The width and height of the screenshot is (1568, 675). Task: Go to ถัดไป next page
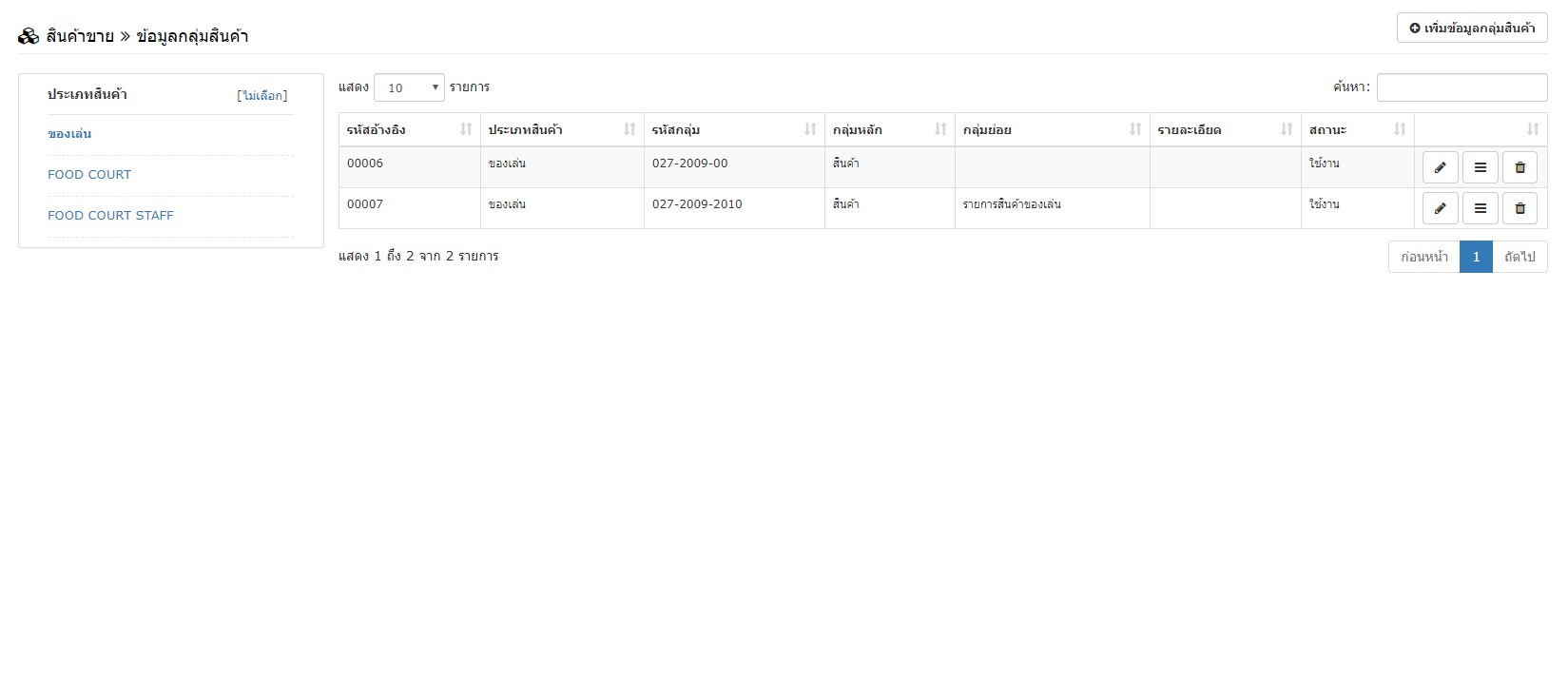tap(1520, 257)
